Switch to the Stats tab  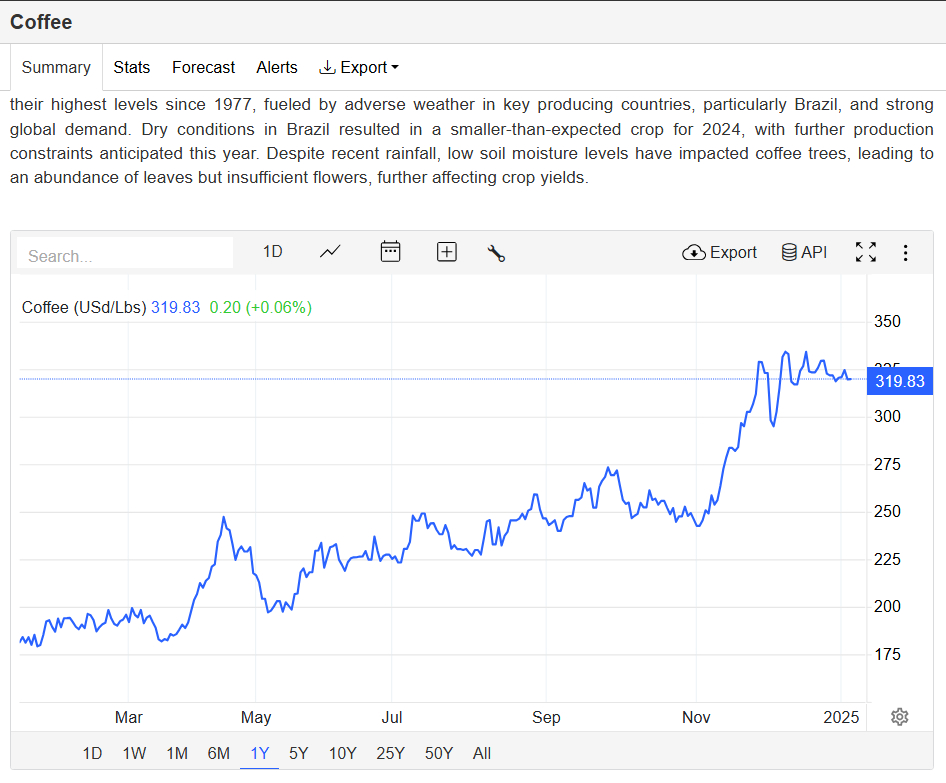coord(131,68)
